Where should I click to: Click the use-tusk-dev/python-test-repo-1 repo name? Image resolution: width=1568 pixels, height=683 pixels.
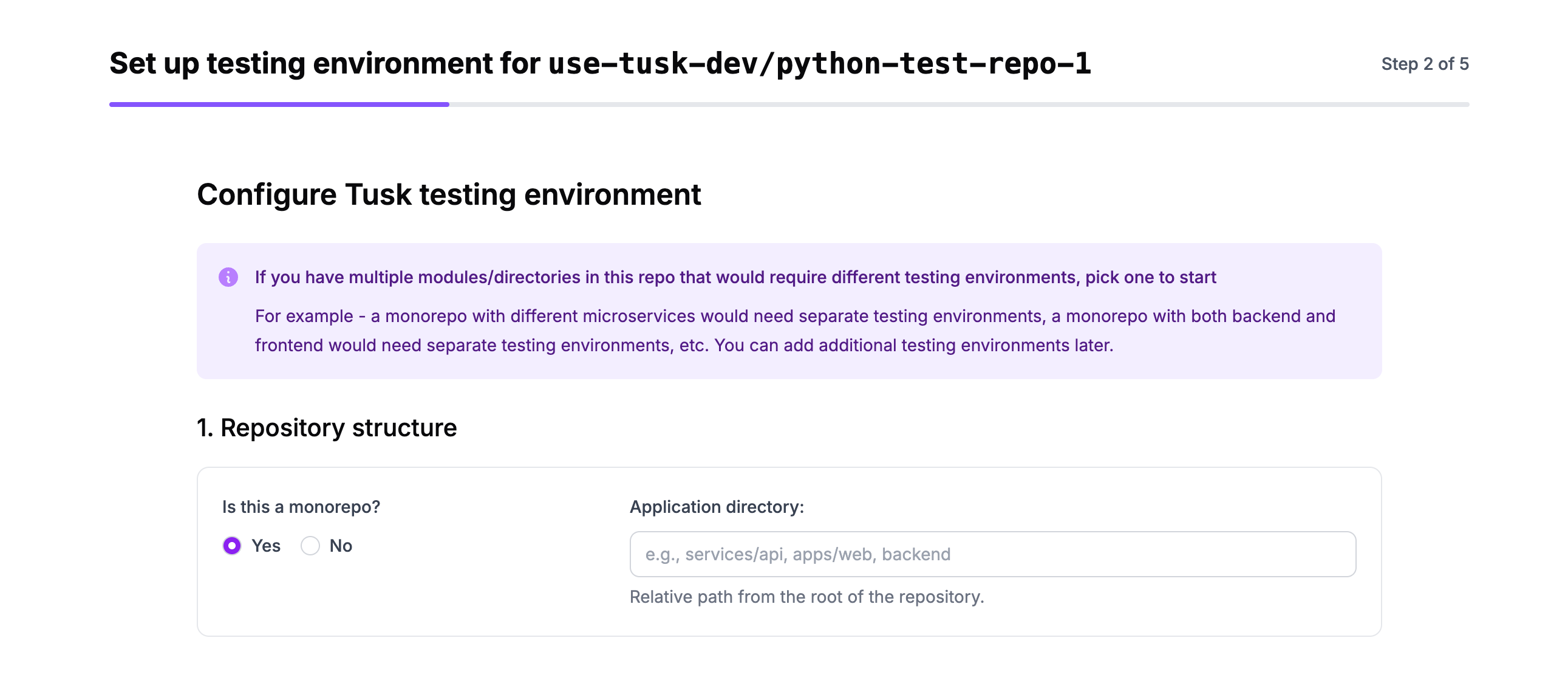[819, 64]
